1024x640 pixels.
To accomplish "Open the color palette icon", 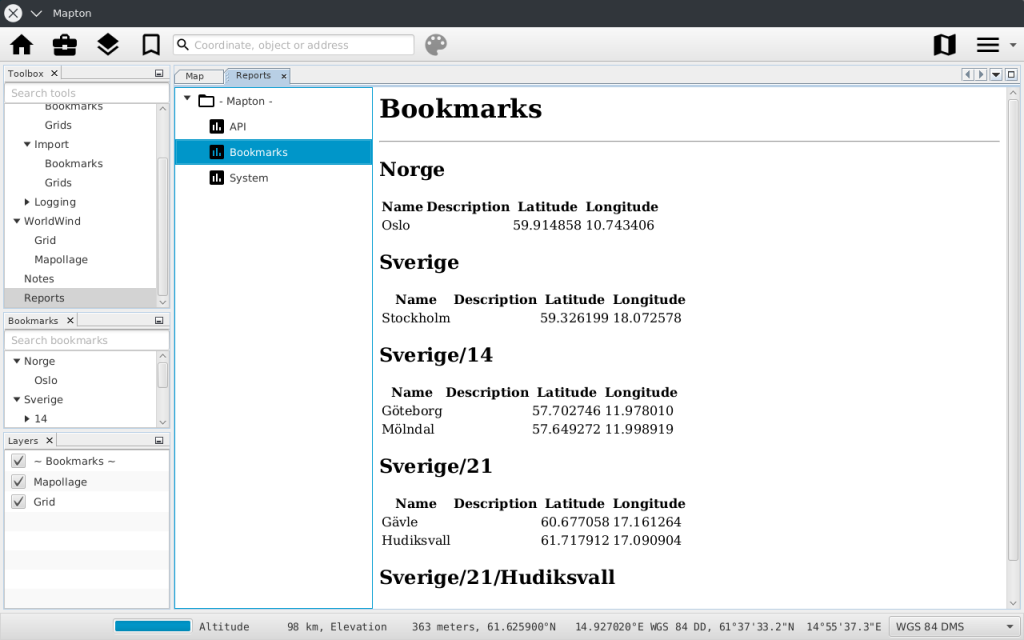I will pos(436,44).
